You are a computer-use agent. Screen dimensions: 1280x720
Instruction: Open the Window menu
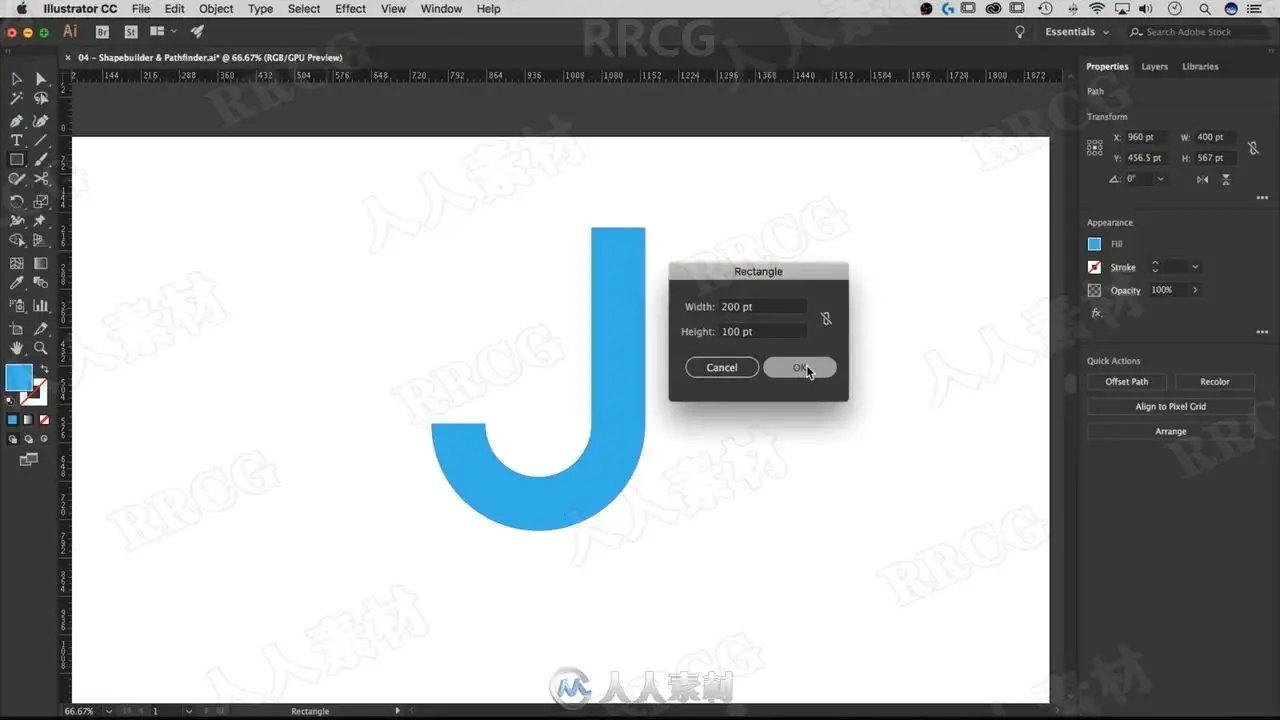point(441,9)
